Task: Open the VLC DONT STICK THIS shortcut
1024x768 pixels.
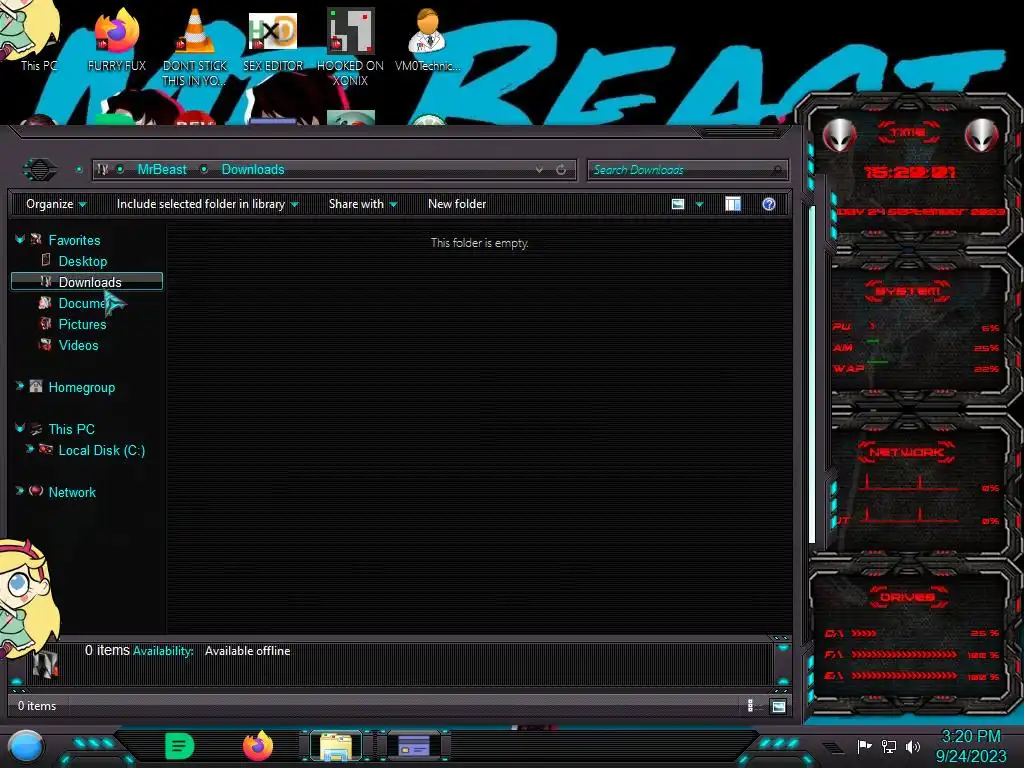Action: (195, 47)
